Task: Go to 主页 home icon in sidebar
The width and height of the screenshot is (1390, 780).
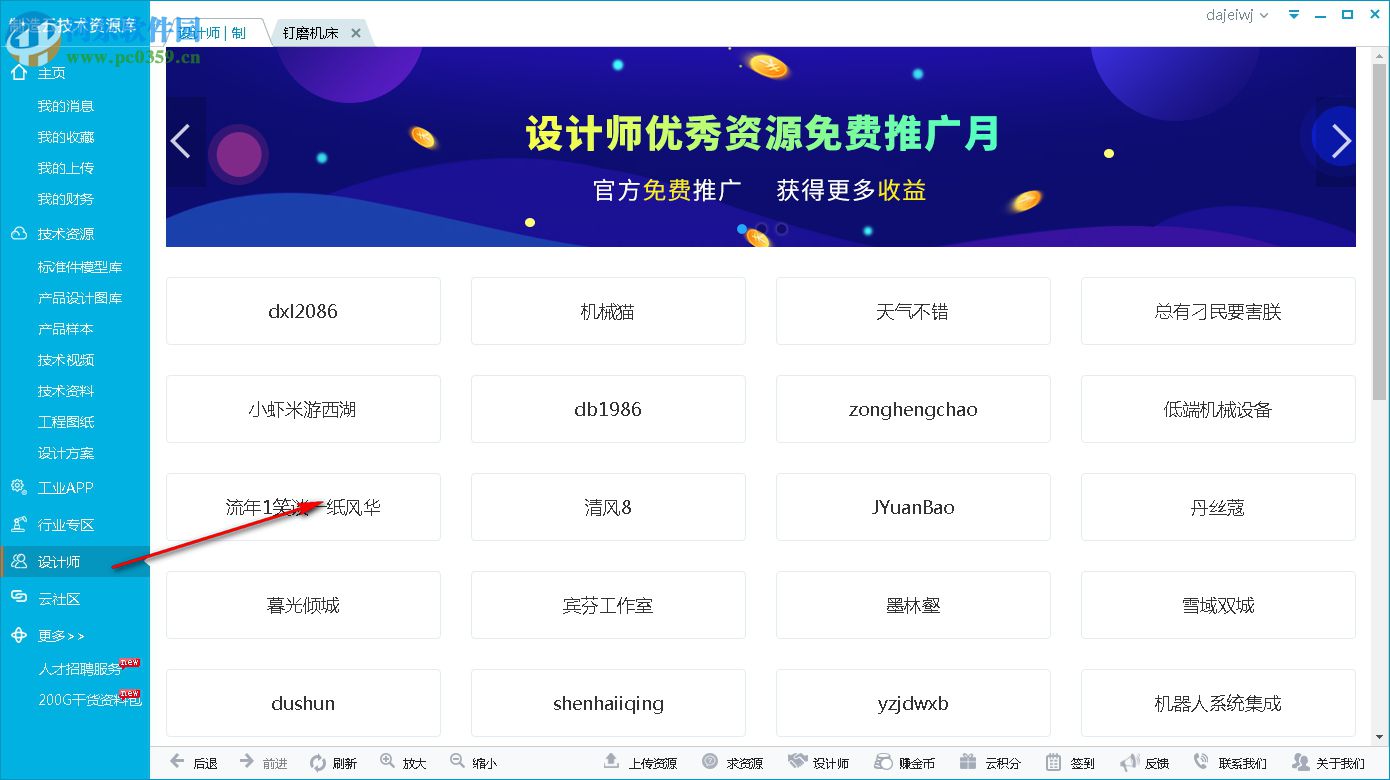Action: pos(19,72)
